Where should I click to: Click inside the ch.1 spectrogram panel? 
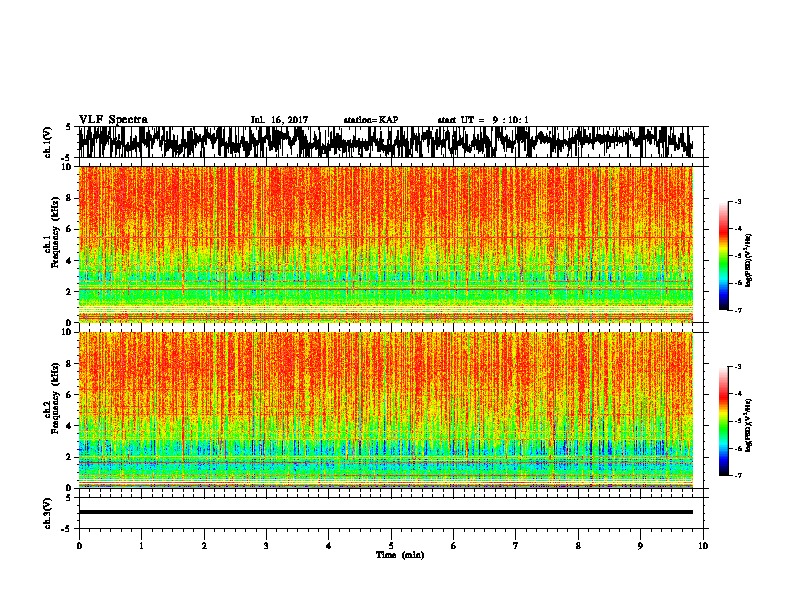(386, 244)
